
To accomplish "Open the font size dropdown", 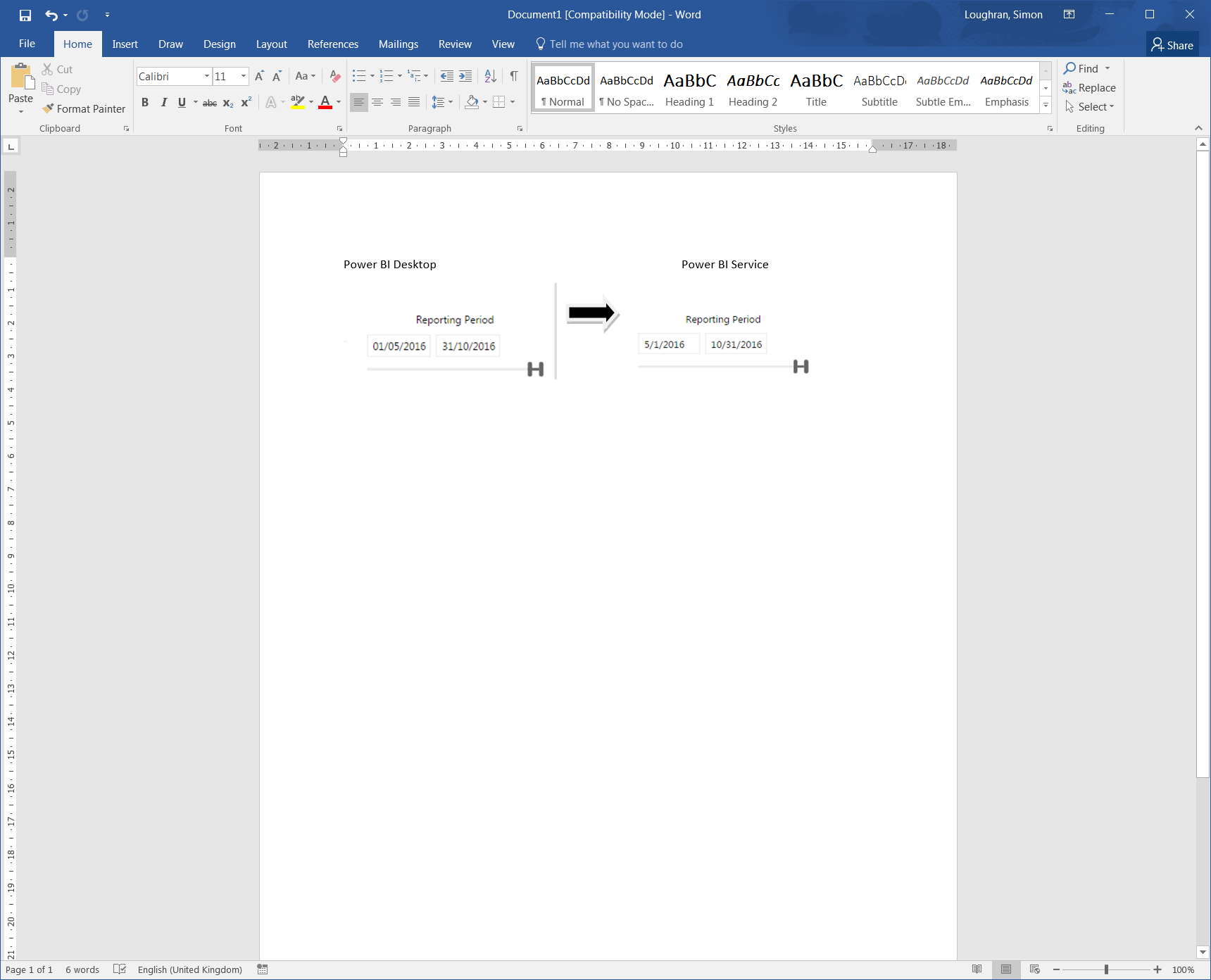I will [x=244, y=76].
